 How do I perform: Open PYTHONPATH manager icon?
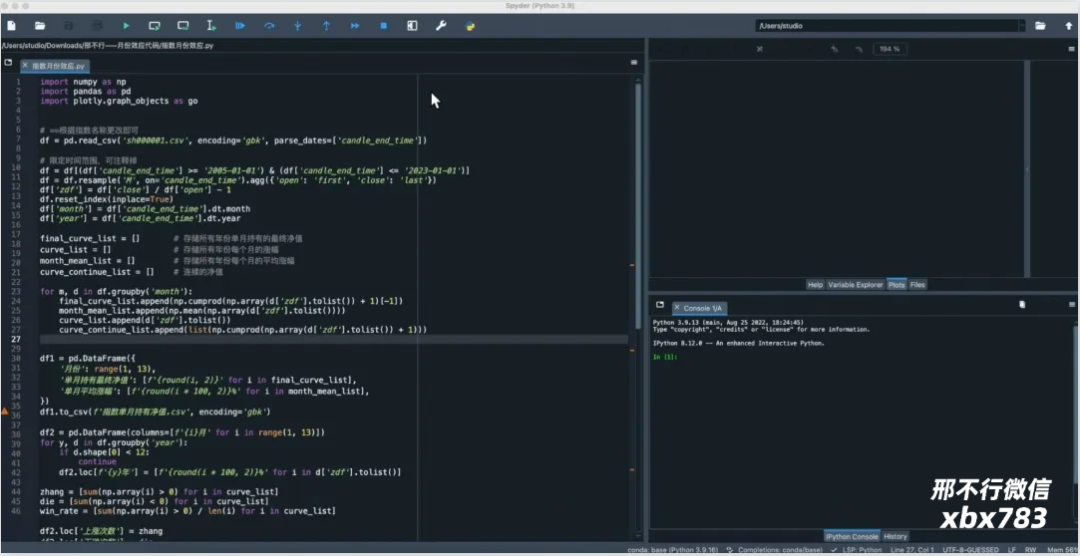(470, 25)
